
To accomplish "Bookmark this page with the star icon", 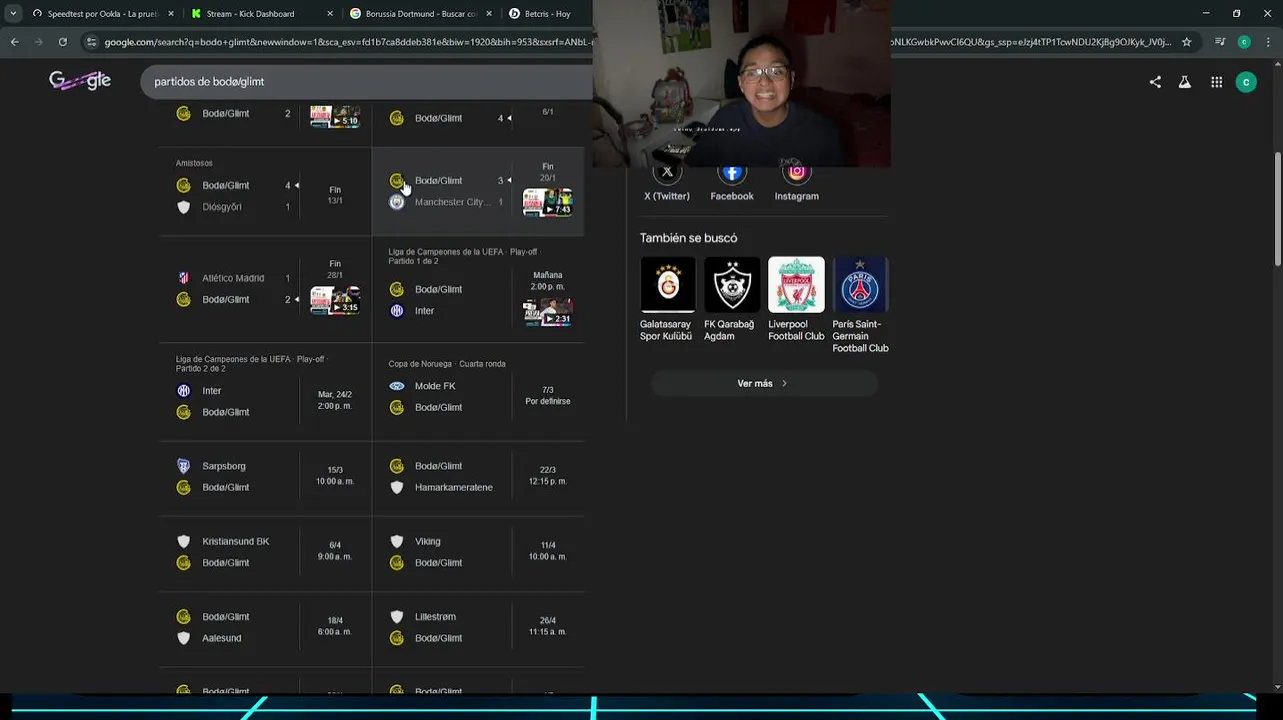I will click(x=1187, y=42).
